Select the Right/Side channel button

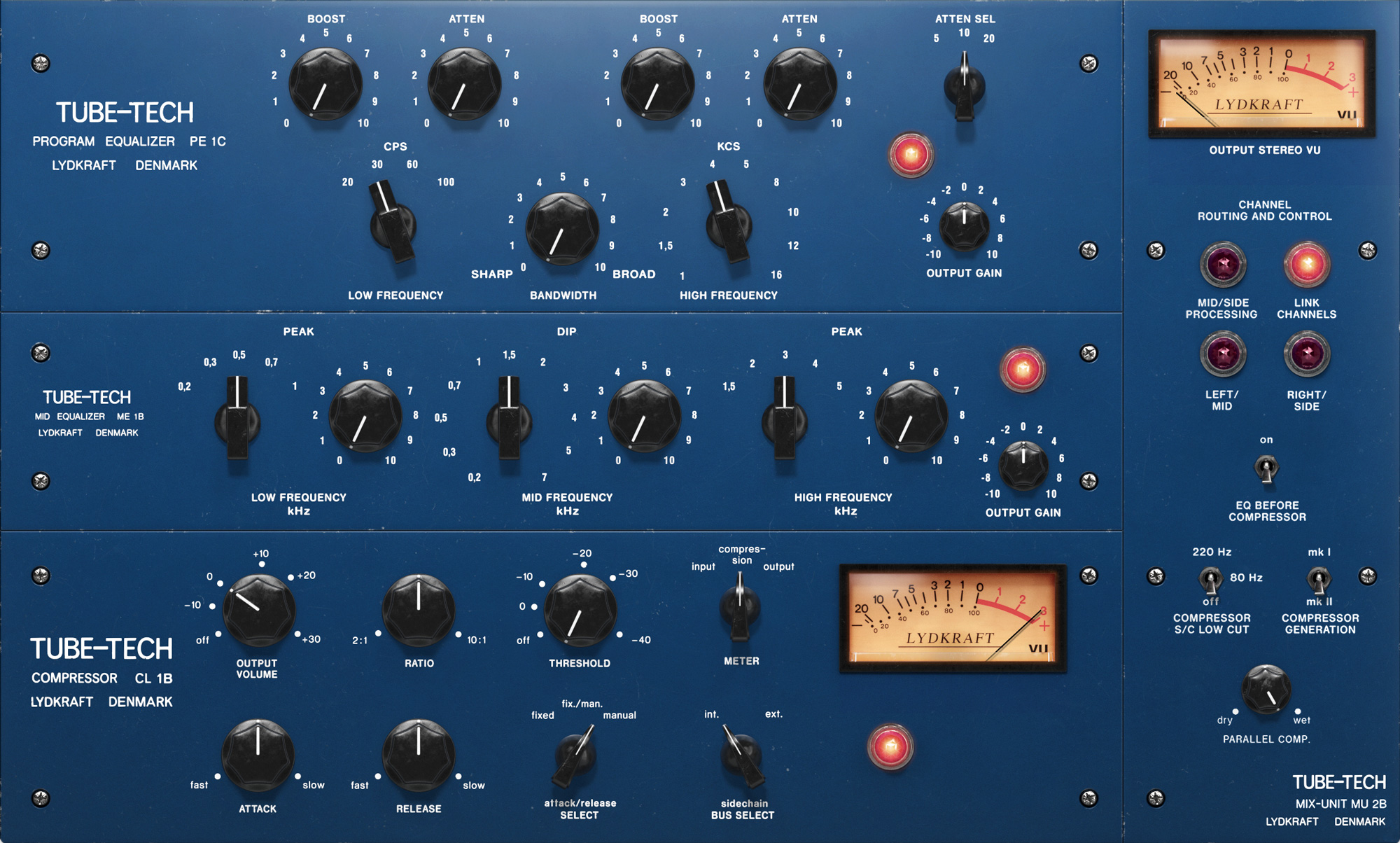click(1306, 354)
